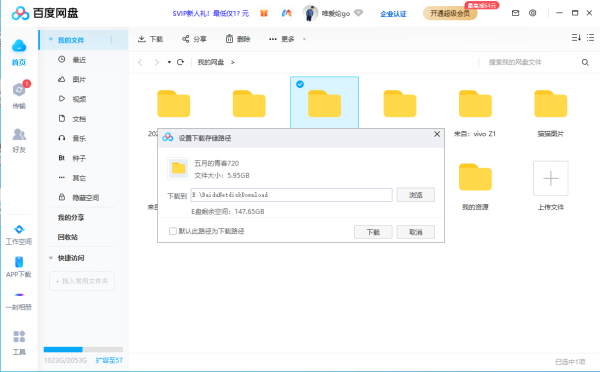Screen dimensions: 600x372
Task: Click the 取消 button in dialog
Action: pos(416,232)
